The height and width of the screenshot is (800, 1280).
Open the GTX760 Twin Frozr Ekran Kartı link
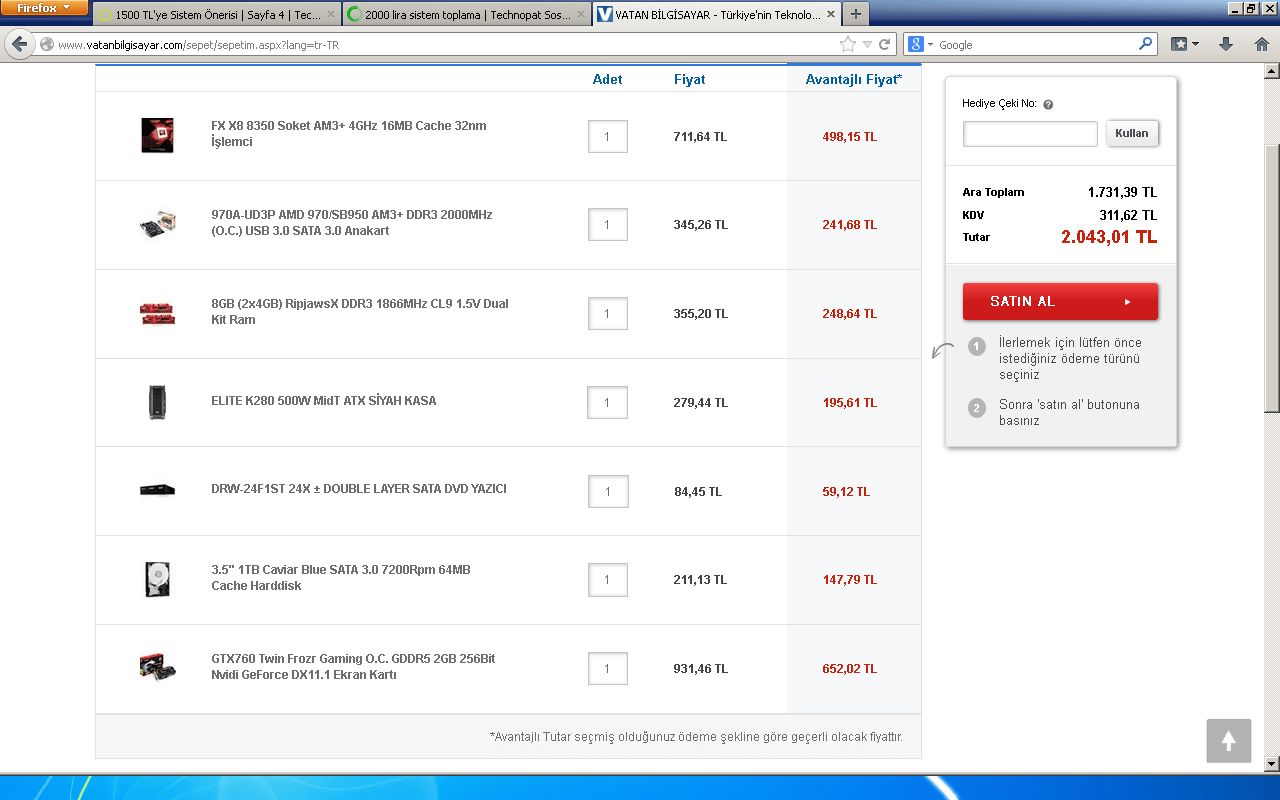click(x=353, y=667)
